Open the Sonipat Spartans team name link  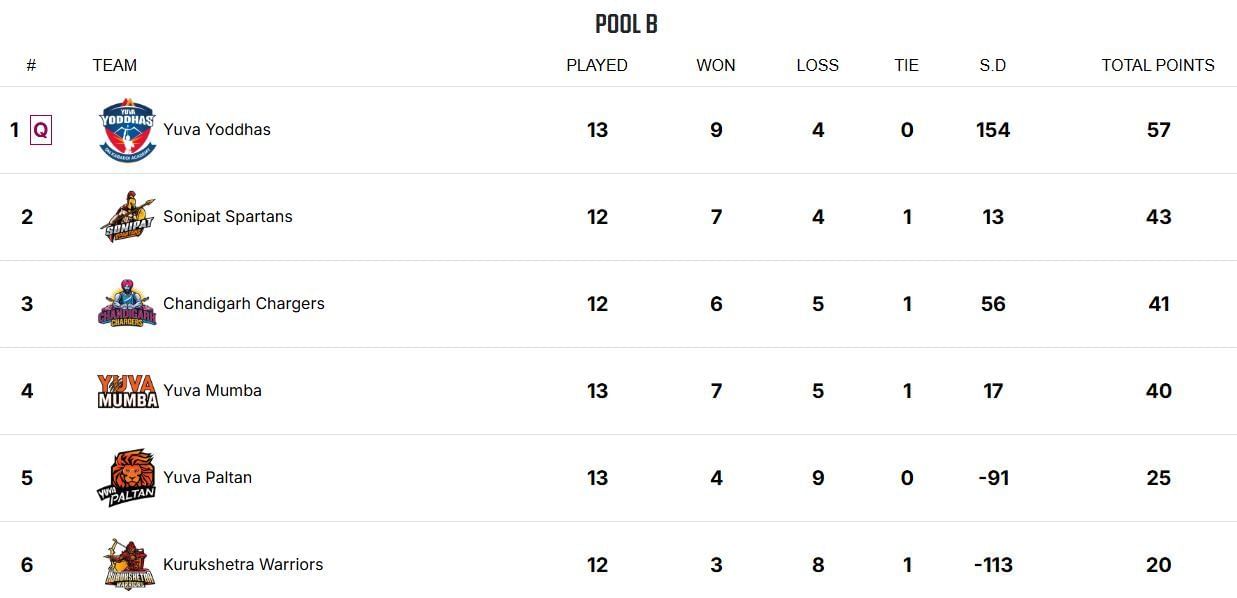(x=228, y=217)
